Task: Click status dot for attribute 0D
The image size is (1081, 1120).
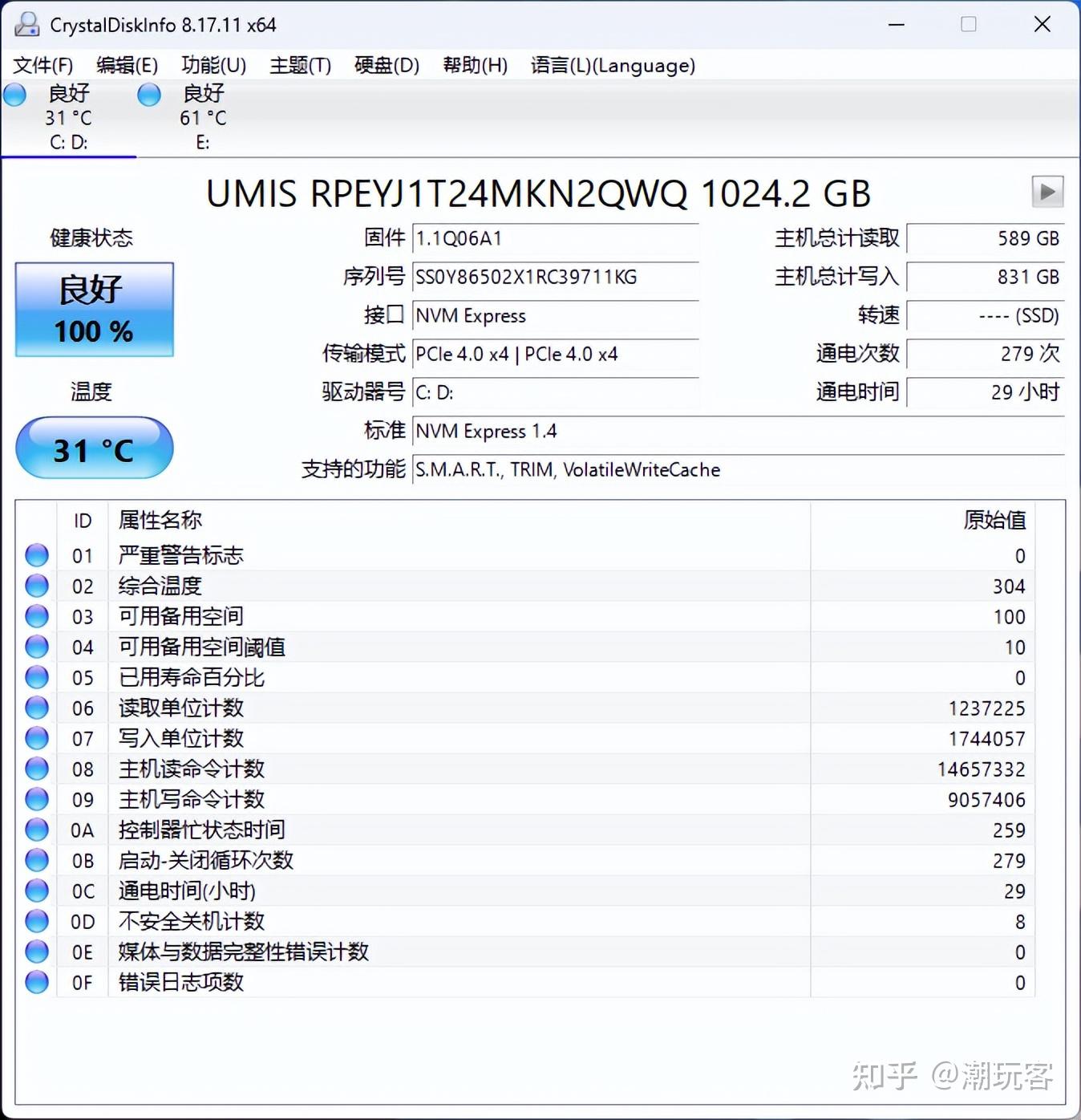Action: pos(37,921)
